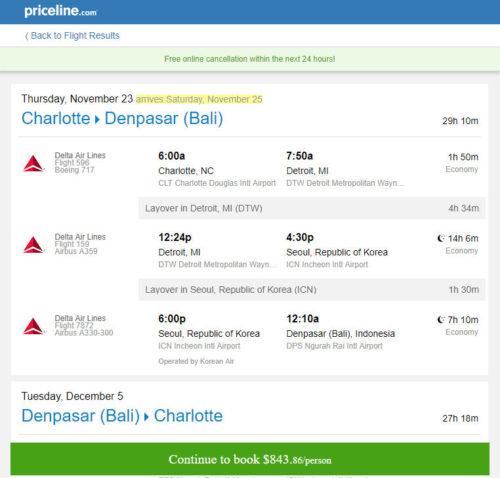
Task: Click the Layover in Detroit, MI (DTW) row
Action: (x=312, y=208)
